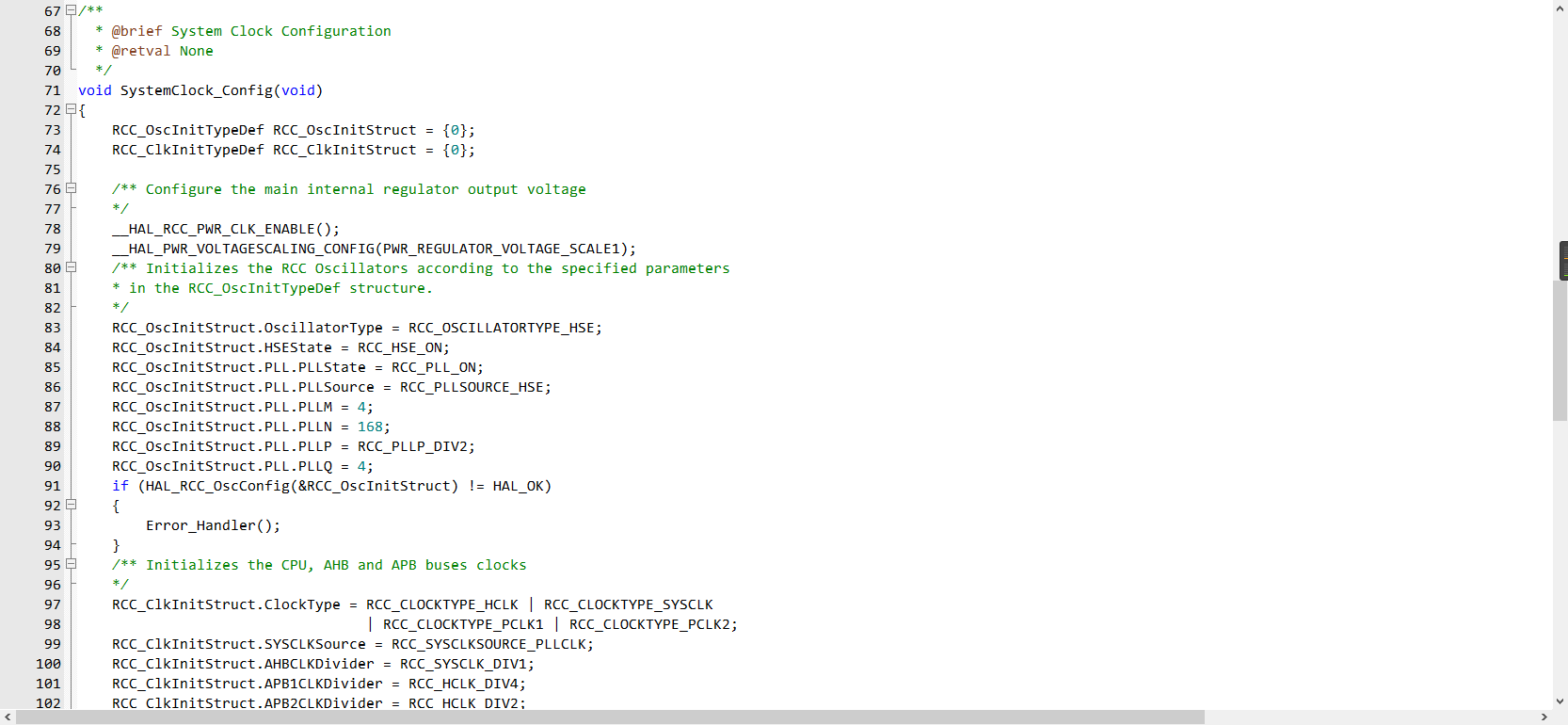Viewport: 1568px width, 725px height.
Task: Fold the comment block at line 95
Action: click(x=71, y=564)
